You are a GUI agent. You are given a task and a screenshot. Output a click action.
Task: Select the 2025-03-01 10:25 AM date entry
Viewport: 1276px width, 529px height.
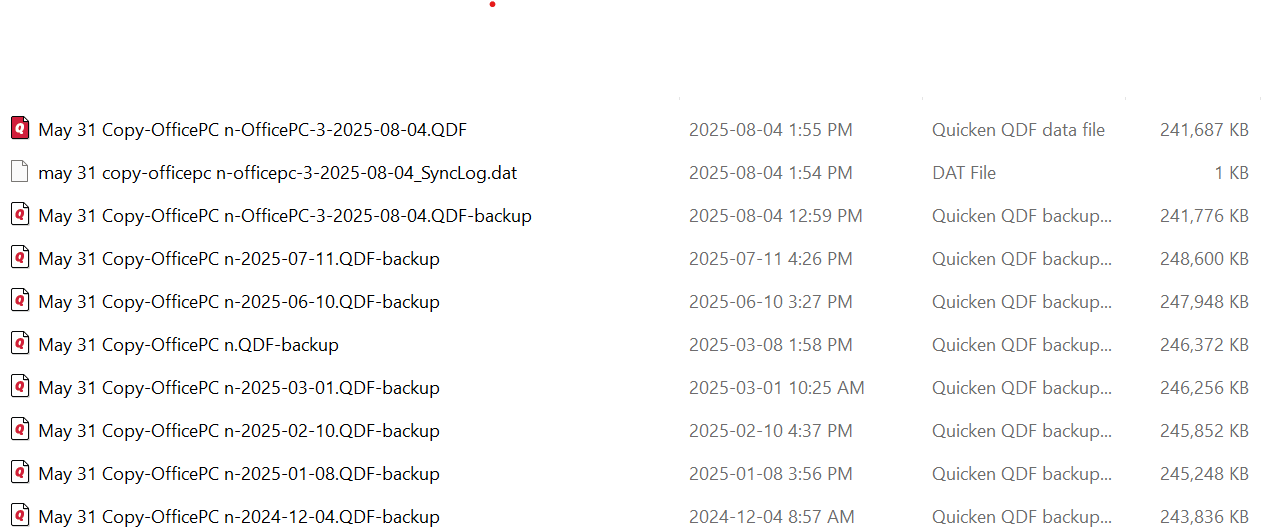(x=777, y=388)
